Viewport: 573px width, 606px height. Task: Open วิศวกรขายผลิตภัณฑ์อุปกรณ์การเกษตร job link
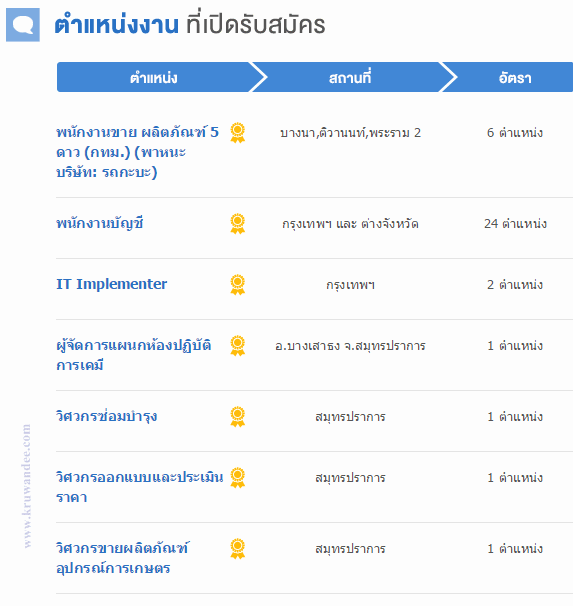[x=122, y=558]
